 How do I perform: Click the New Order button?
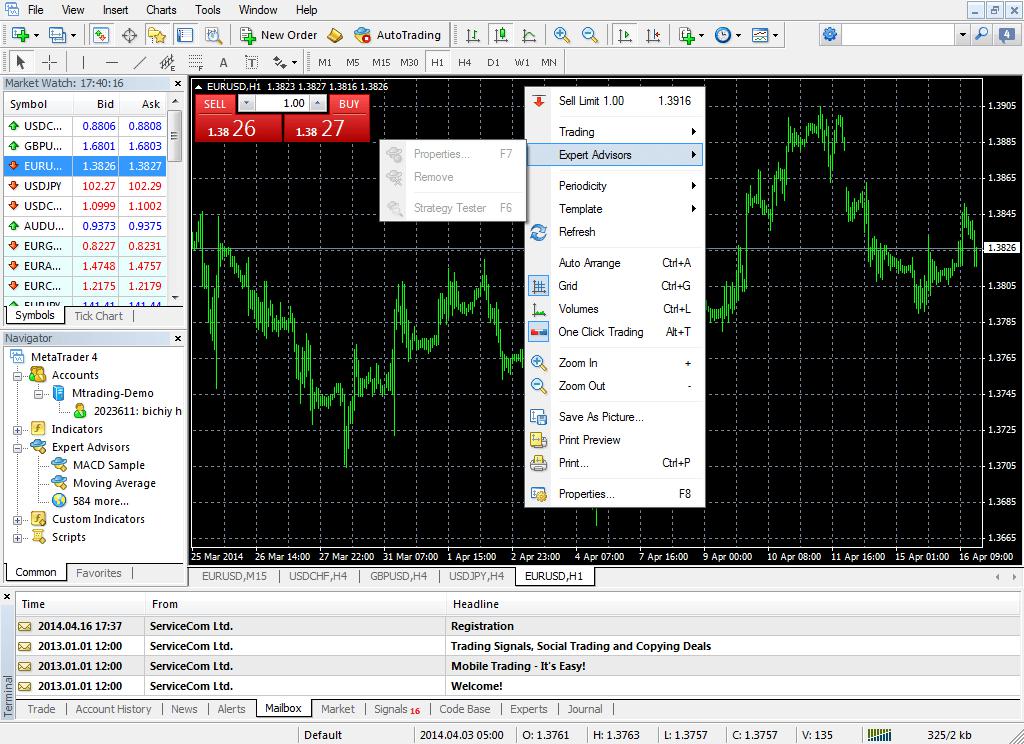pyautogui.click(x=279, y=35)
